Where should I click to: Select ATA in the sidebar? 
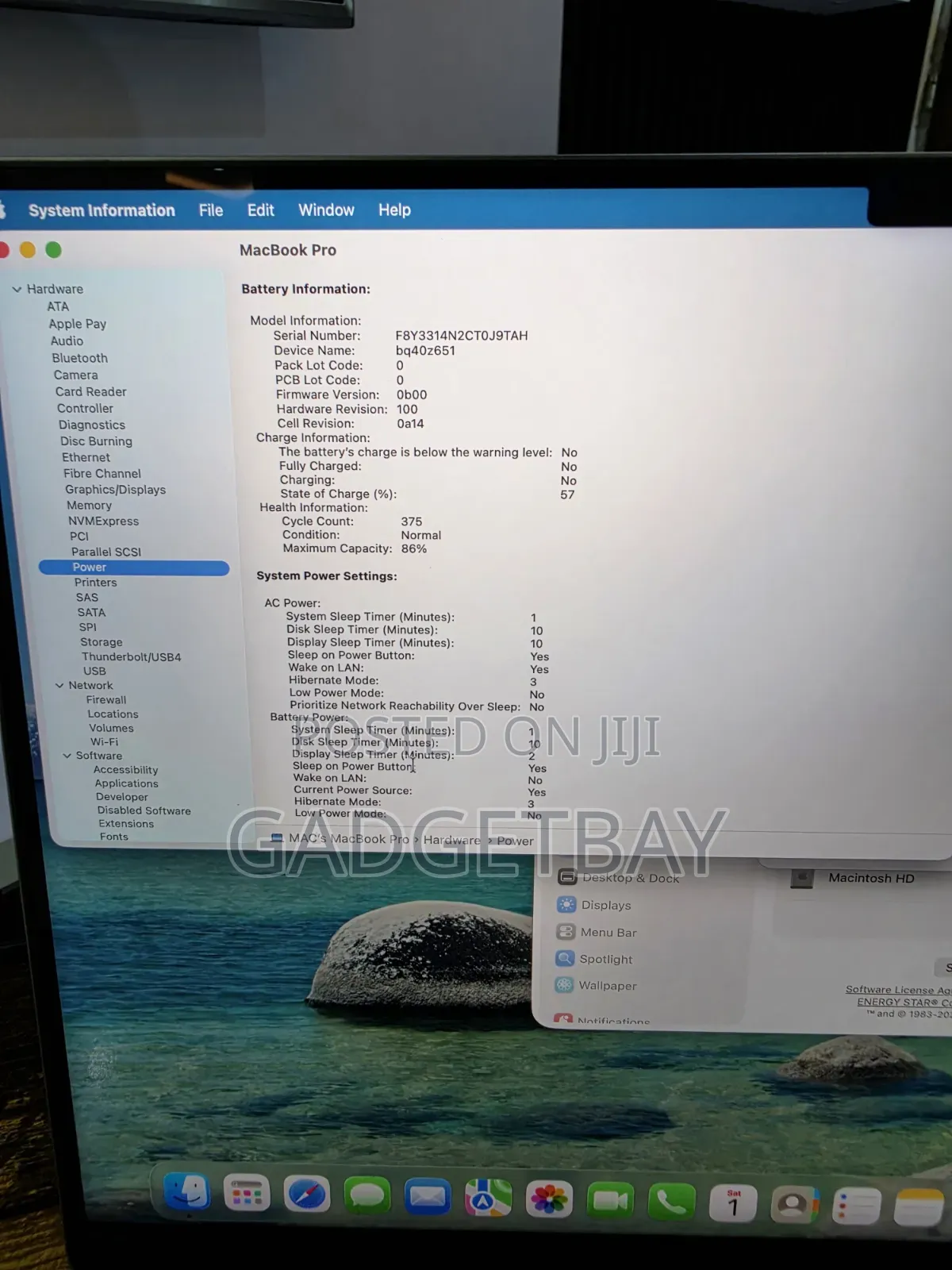pyautogui.click(x=58, y=306)
